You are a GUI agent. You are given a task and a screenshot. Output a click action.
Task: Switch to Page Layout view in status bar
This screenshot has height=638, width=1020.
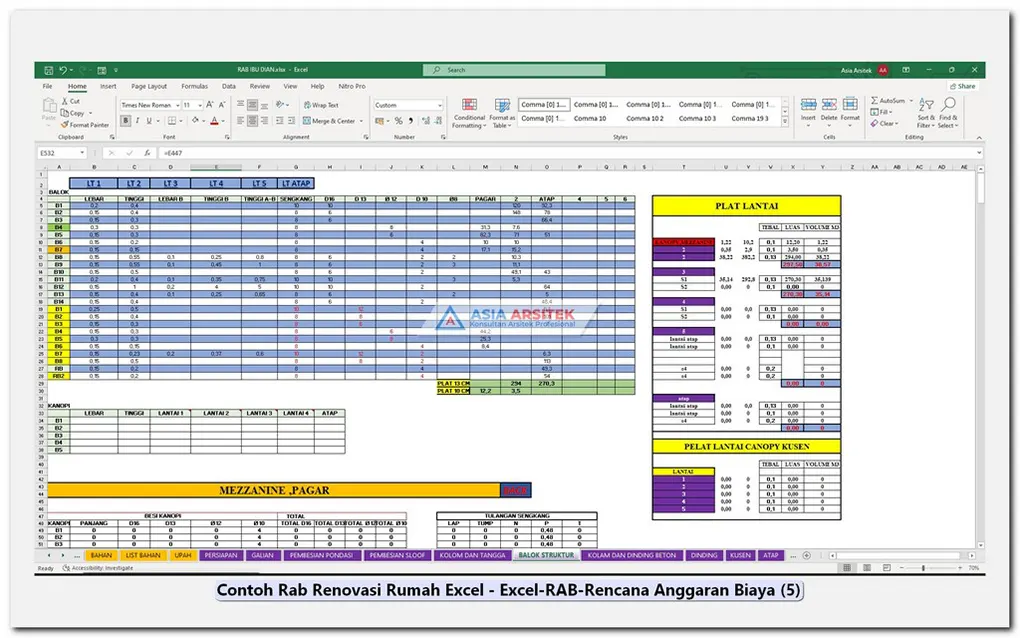[x=866, y=568]
